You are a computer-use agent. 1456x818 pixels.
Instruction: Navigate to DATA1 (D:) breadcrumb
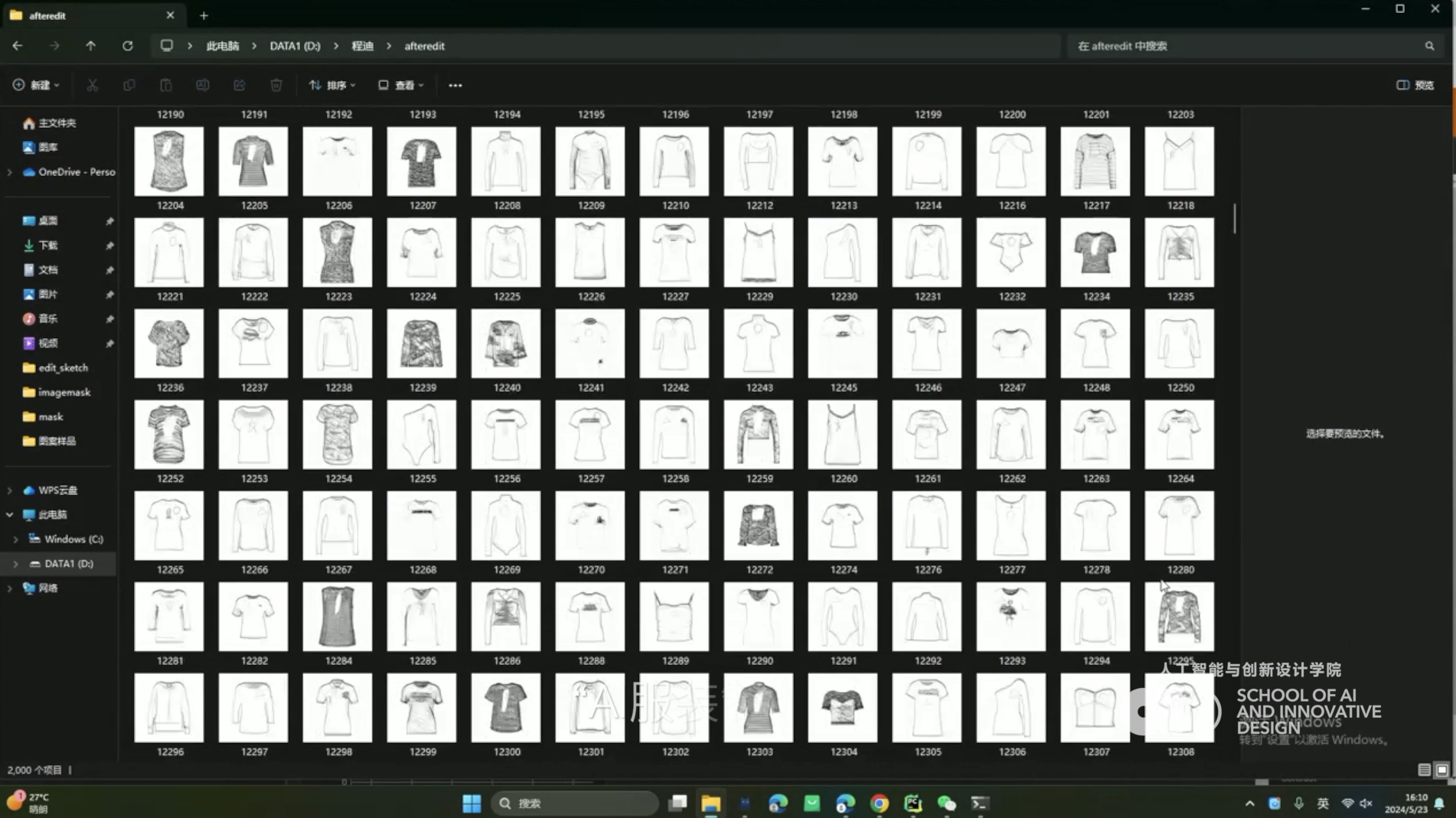tap(295, 46)
